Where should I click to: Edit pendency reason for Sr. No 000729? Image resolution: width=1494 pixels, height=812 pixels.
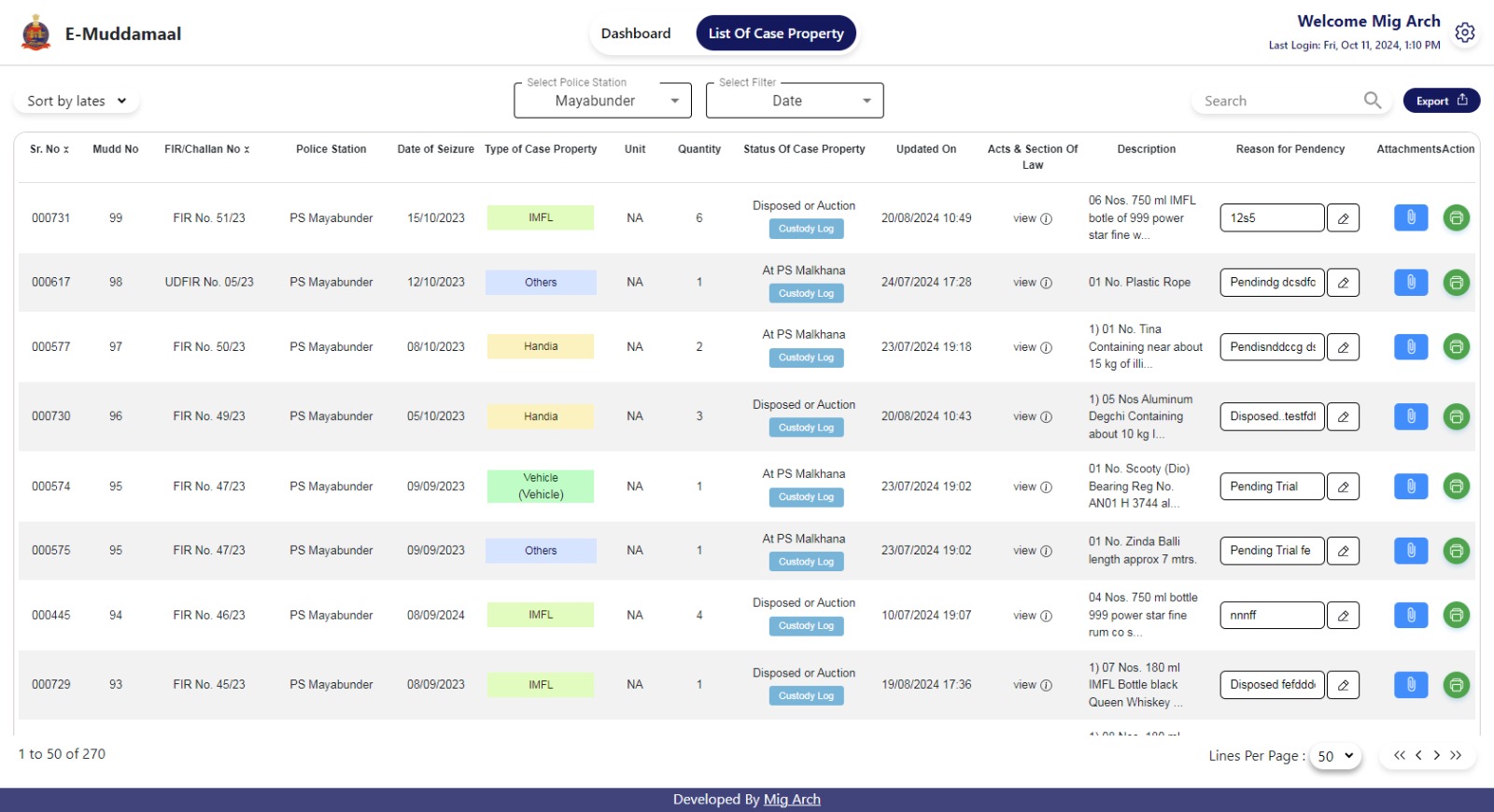pos(1343,685)
